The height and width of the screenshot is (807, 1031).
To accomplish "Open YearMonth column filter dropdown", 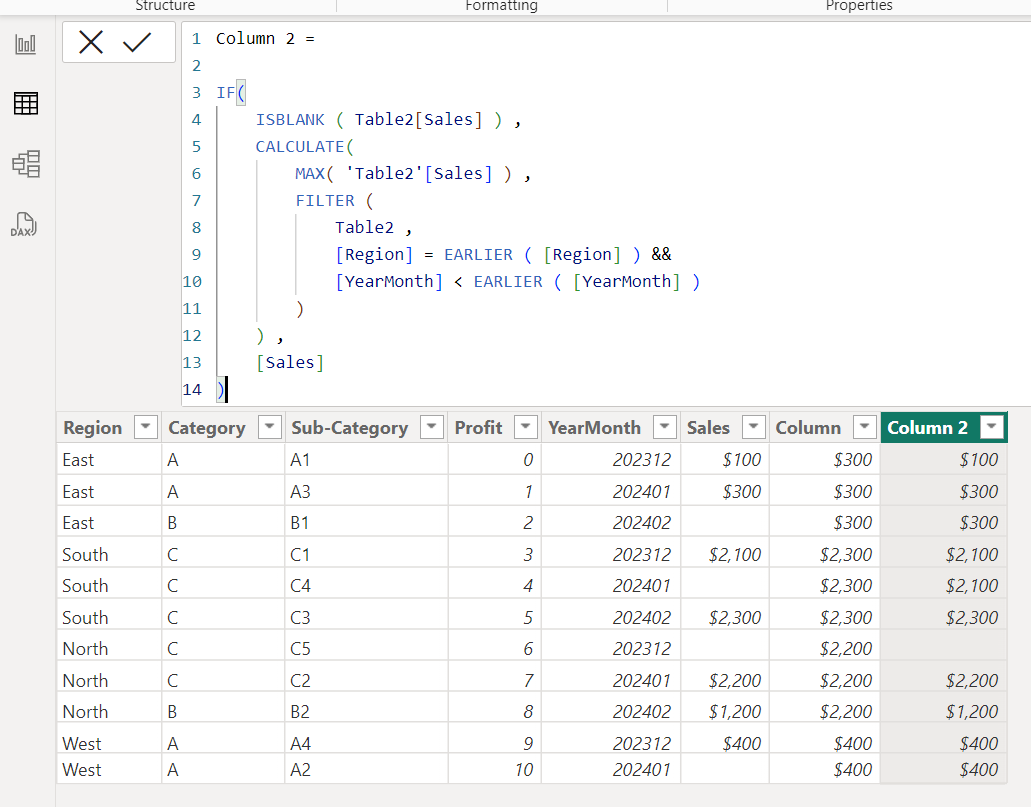I will coord(665,427).
